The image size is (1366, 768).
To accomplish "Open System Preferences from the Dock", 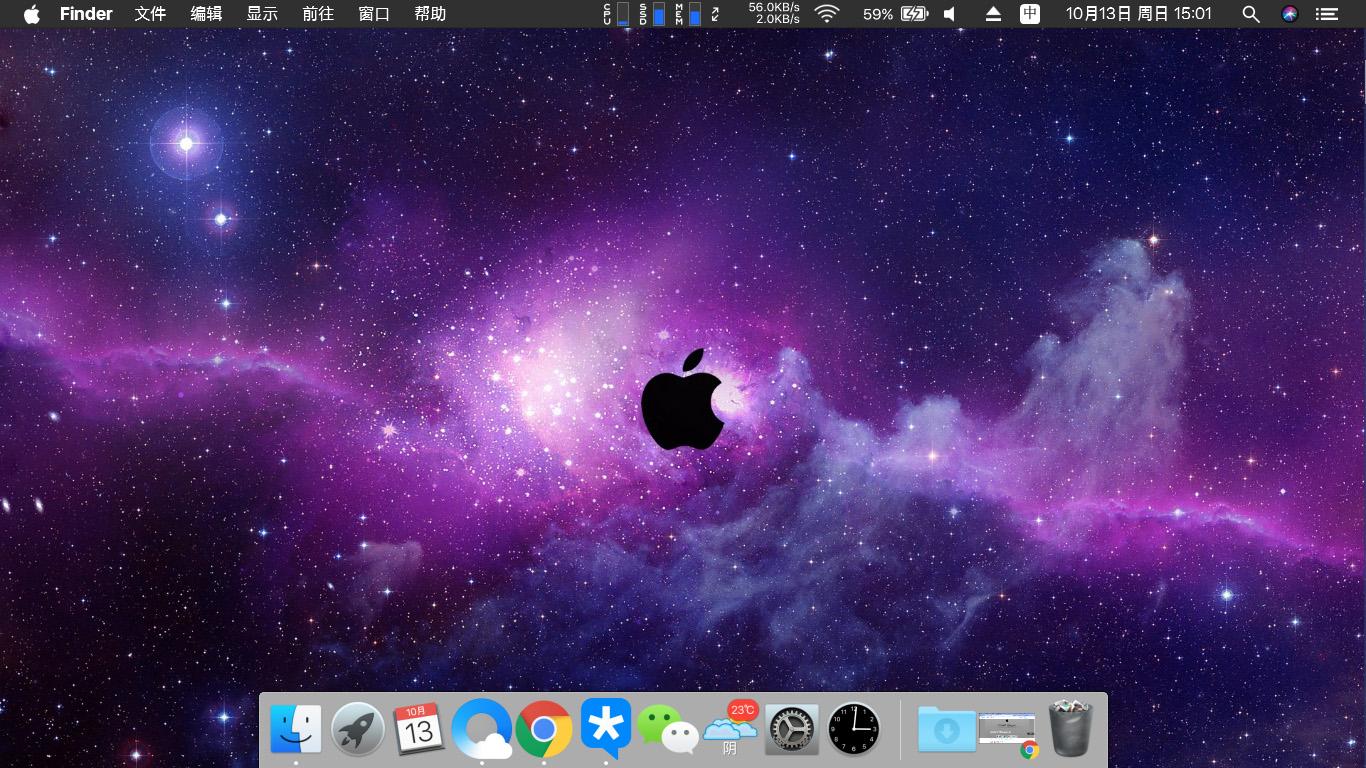I will pyautogui.click(x=791, y=730).
